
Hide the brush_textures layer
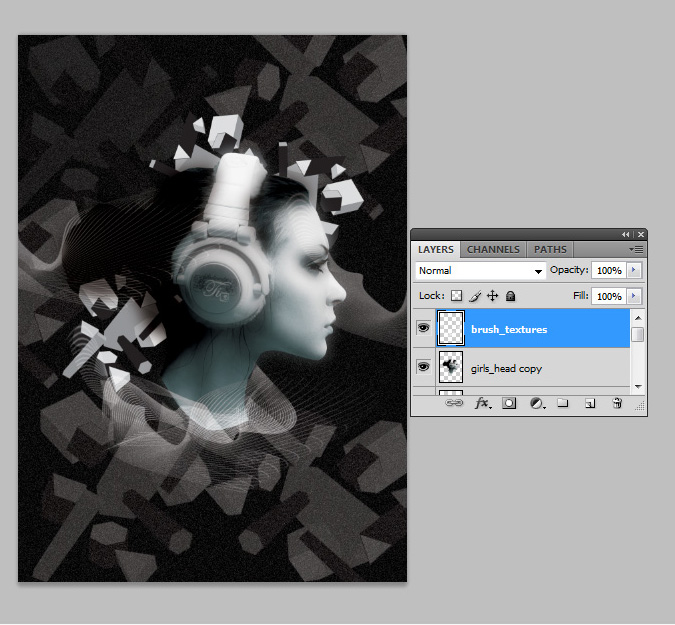click(x=423, y=329)
